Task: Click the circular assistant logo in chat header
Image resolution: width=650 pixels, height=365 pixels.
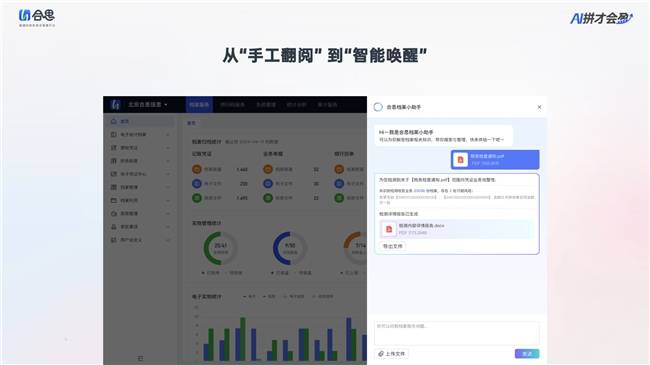Action: click(378, 107)
